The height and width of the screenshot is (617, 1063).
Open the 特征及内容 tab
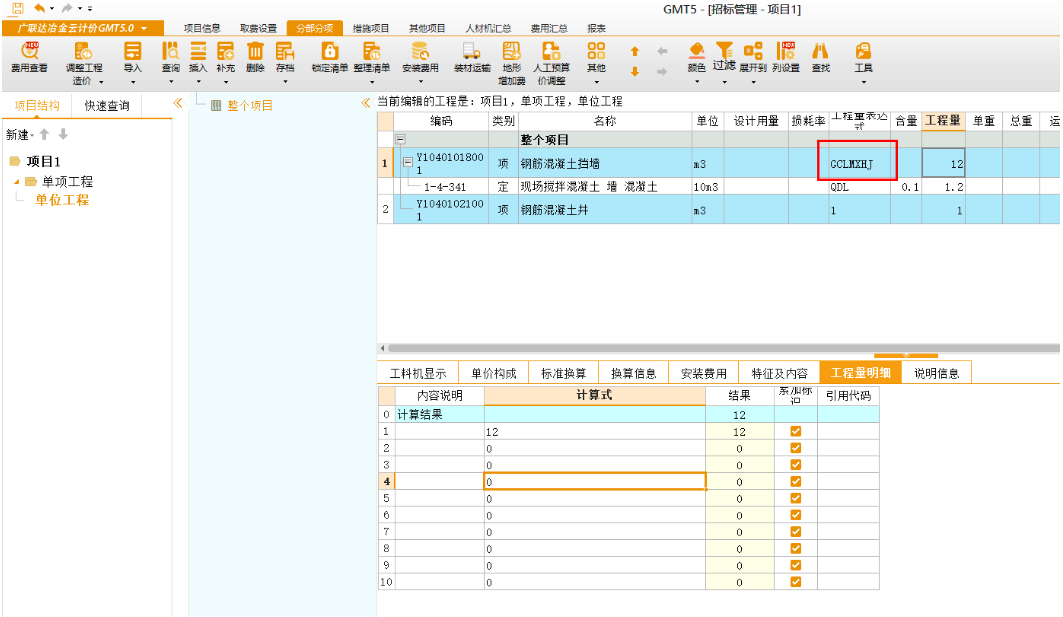coord(779,373)
